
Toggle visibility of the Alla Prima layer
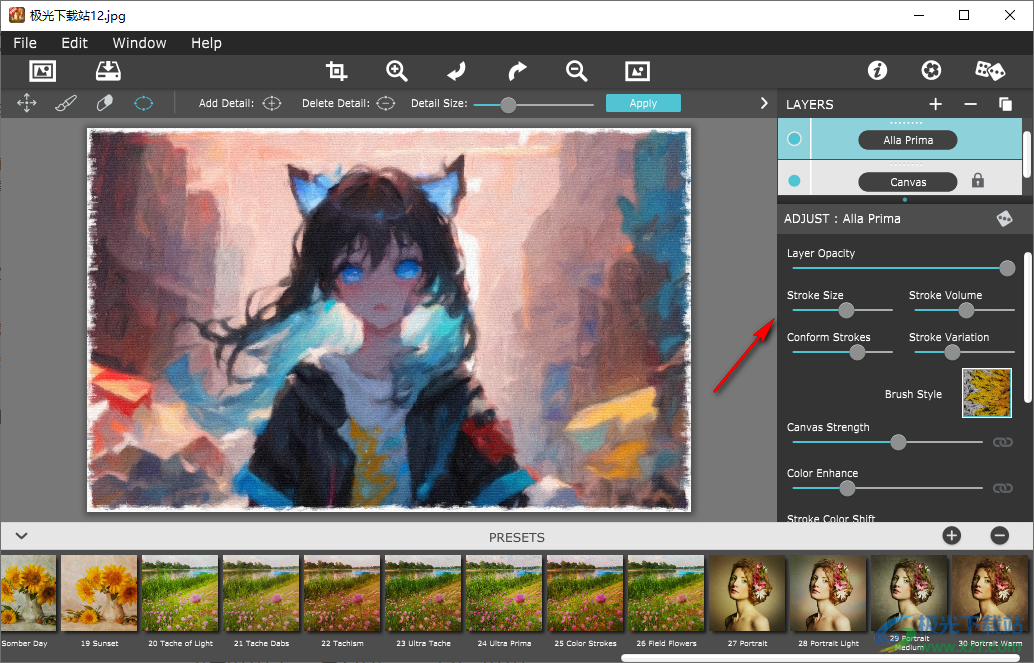[x=793, y=138]
